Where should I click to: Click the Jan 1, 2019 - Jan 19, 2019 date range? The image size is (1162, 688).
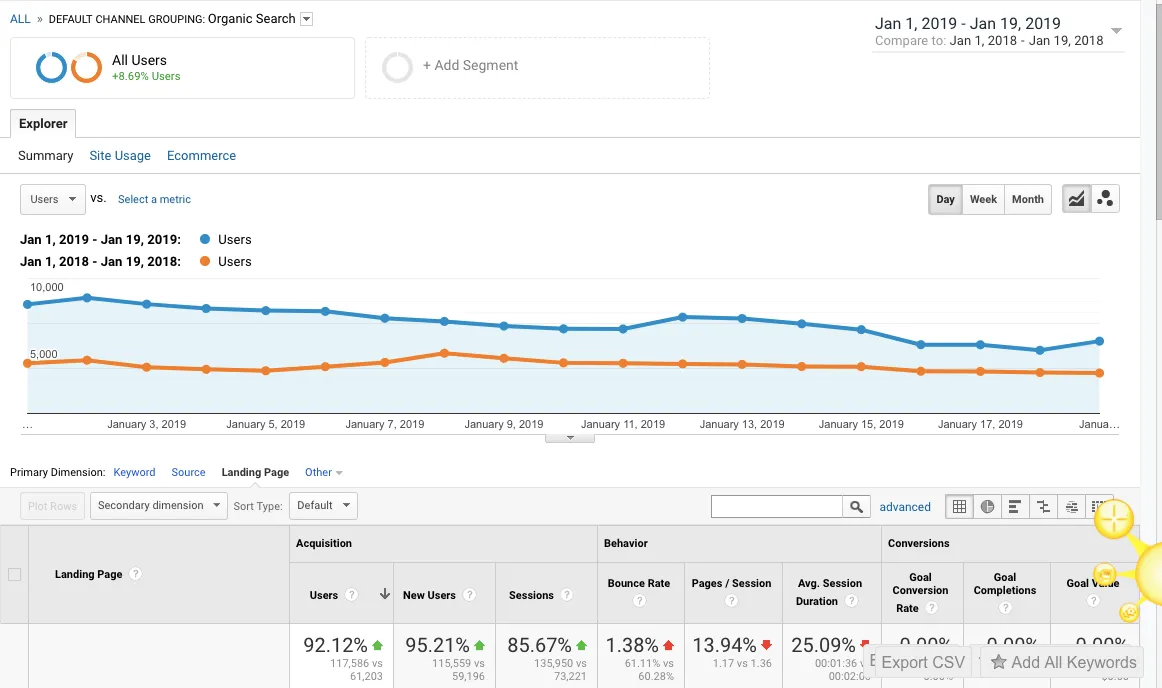967,24
